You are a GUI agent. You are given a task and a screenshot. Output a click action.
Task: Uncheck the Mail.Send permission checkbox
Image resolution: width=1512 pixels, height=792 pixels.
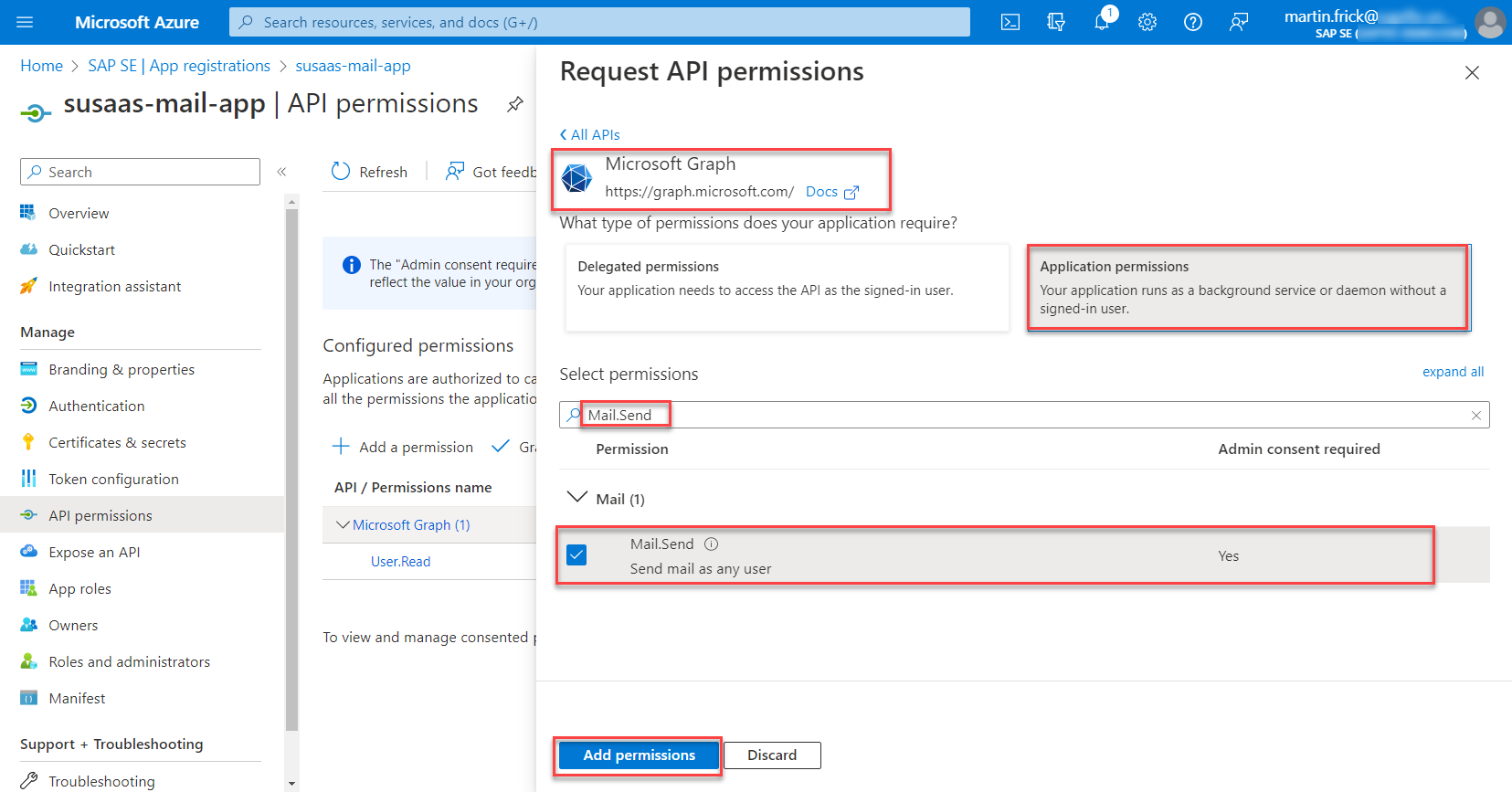pos(576,554)
